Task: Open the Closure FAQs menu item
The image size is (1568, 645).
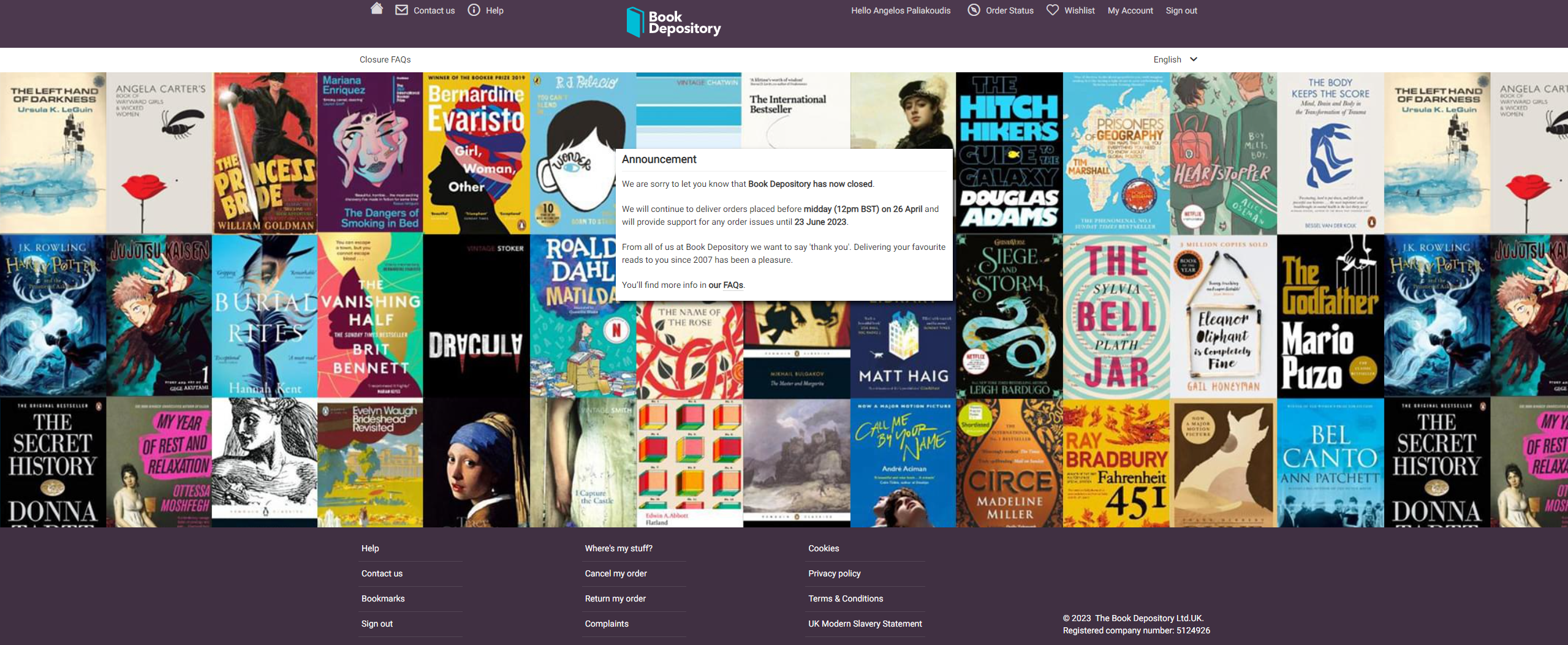Action: pyautogui.click(x=385, y=59)
